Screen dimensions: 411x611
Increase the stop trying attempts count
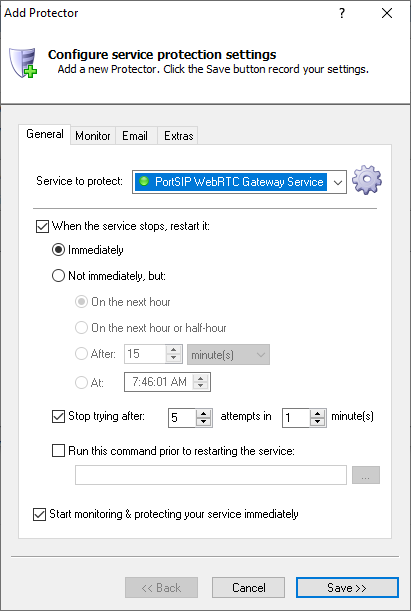(x=203, y=414)
